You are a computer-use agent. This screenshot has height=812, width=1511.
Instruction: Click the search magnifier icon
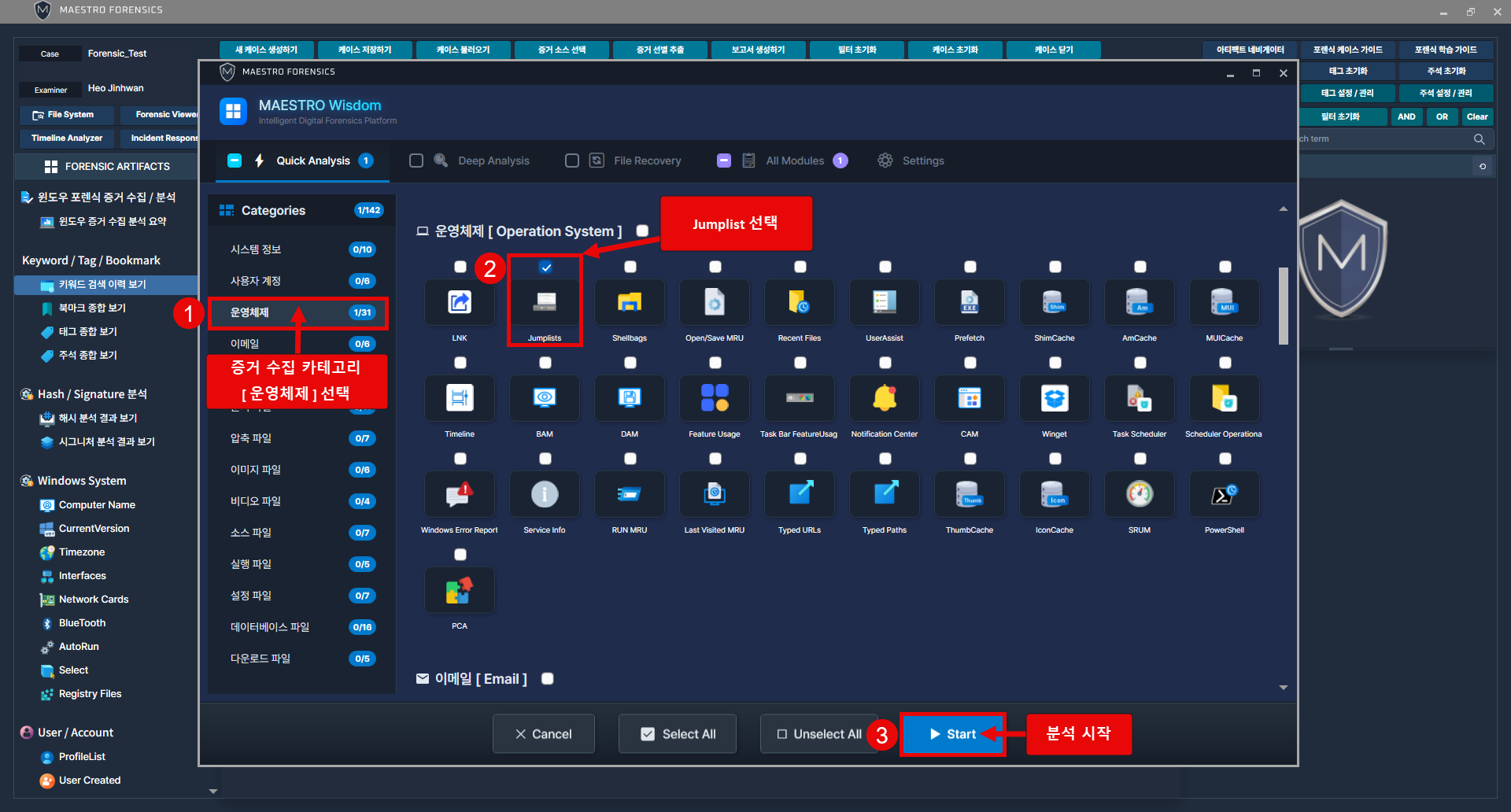pos(1480,138)
